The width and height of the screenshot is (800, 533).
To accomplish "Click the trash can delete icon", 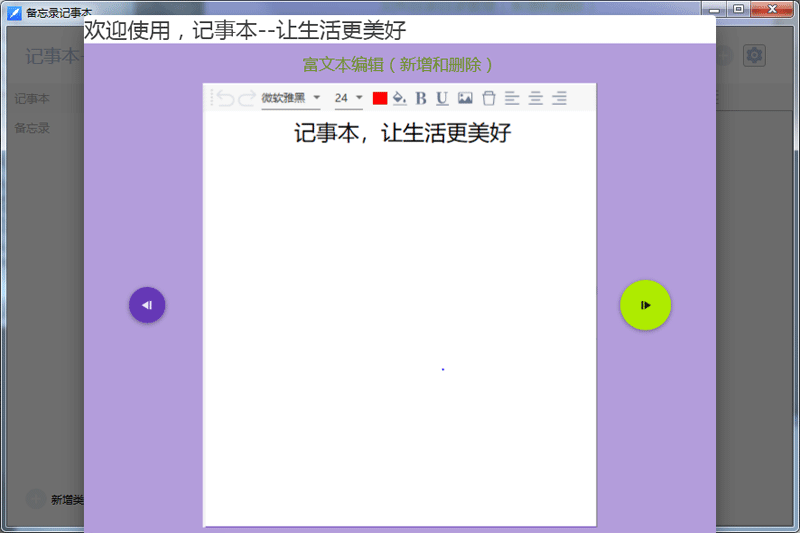I will click(x=489, y=98).
